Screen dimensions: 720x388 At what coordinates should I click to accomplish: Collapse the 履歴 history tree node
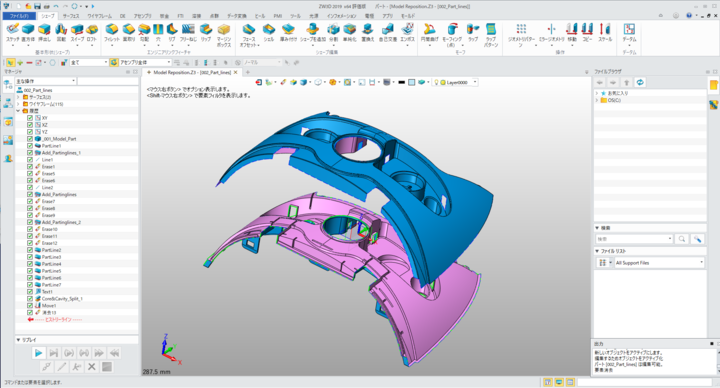tap(18, 111)
